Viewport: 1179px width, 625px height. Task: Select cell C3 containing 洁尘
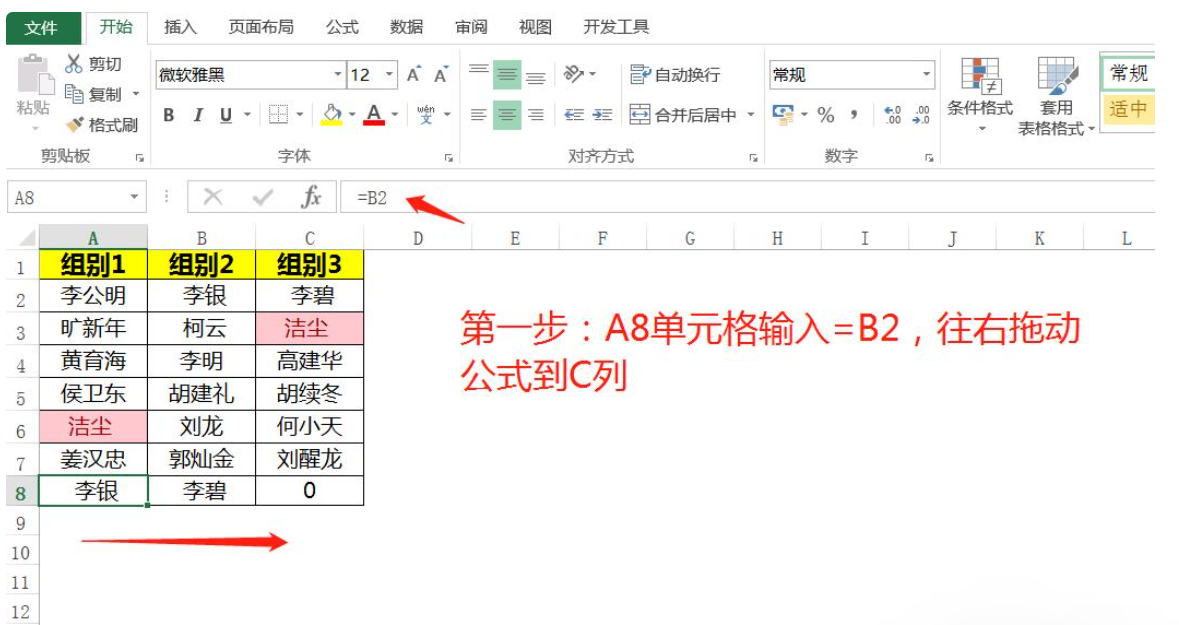309,328
